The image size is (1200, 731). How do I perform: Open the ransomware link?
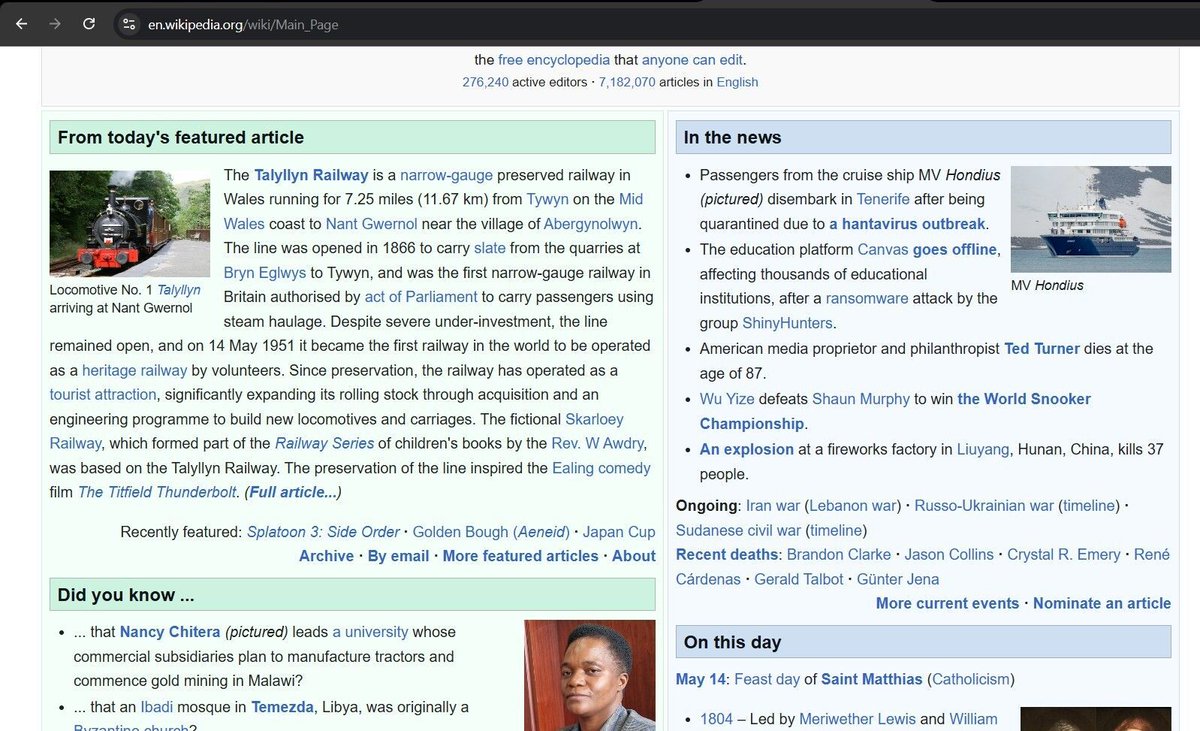point(867,298)
